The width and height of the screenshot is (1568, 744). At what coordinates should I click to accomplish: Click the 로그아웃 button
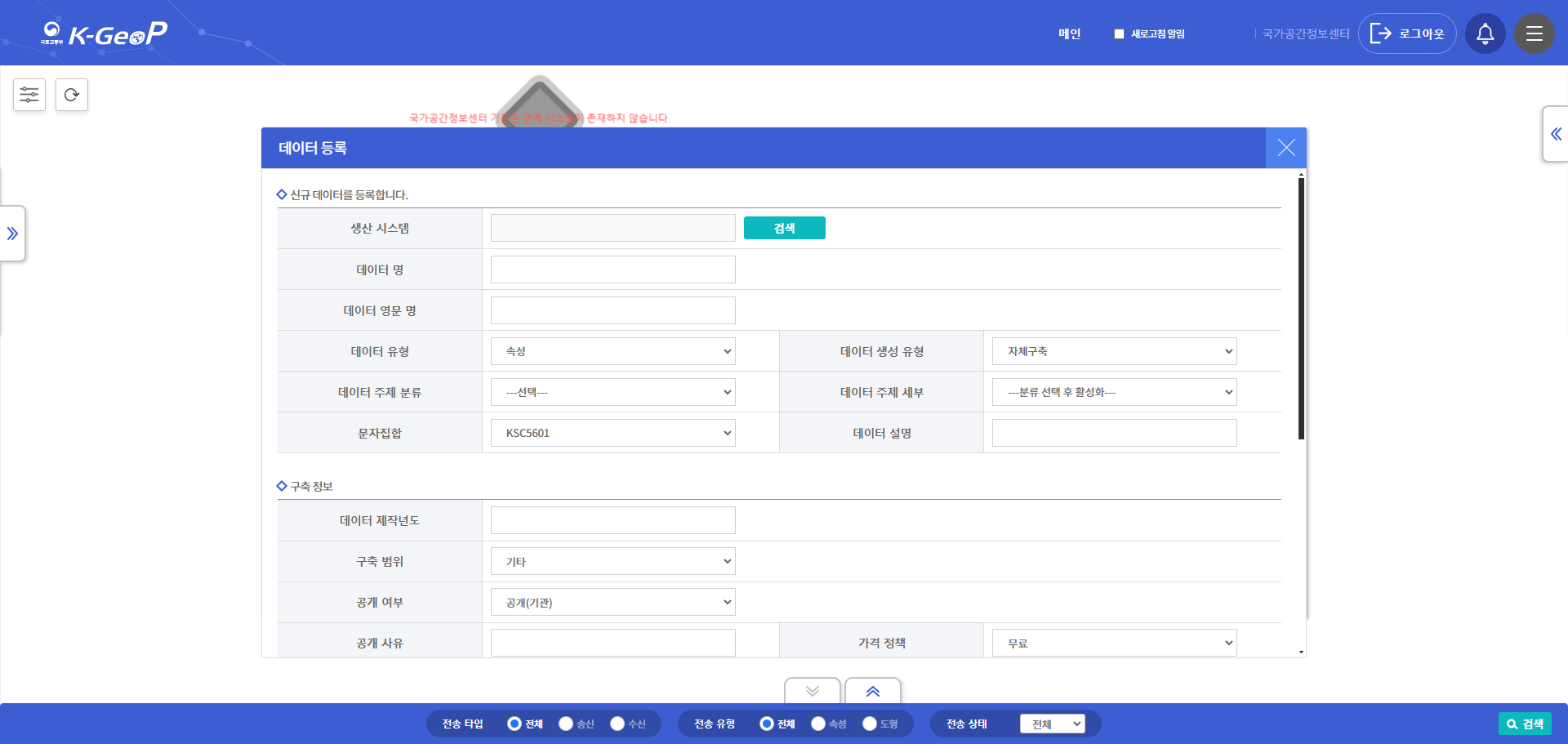[x=1407, y=33]
